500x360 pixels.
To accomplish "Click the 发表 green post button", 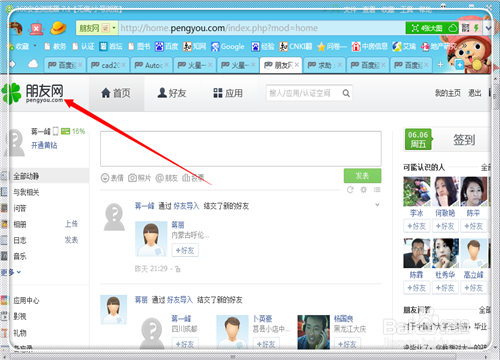I will pos(362,176).
